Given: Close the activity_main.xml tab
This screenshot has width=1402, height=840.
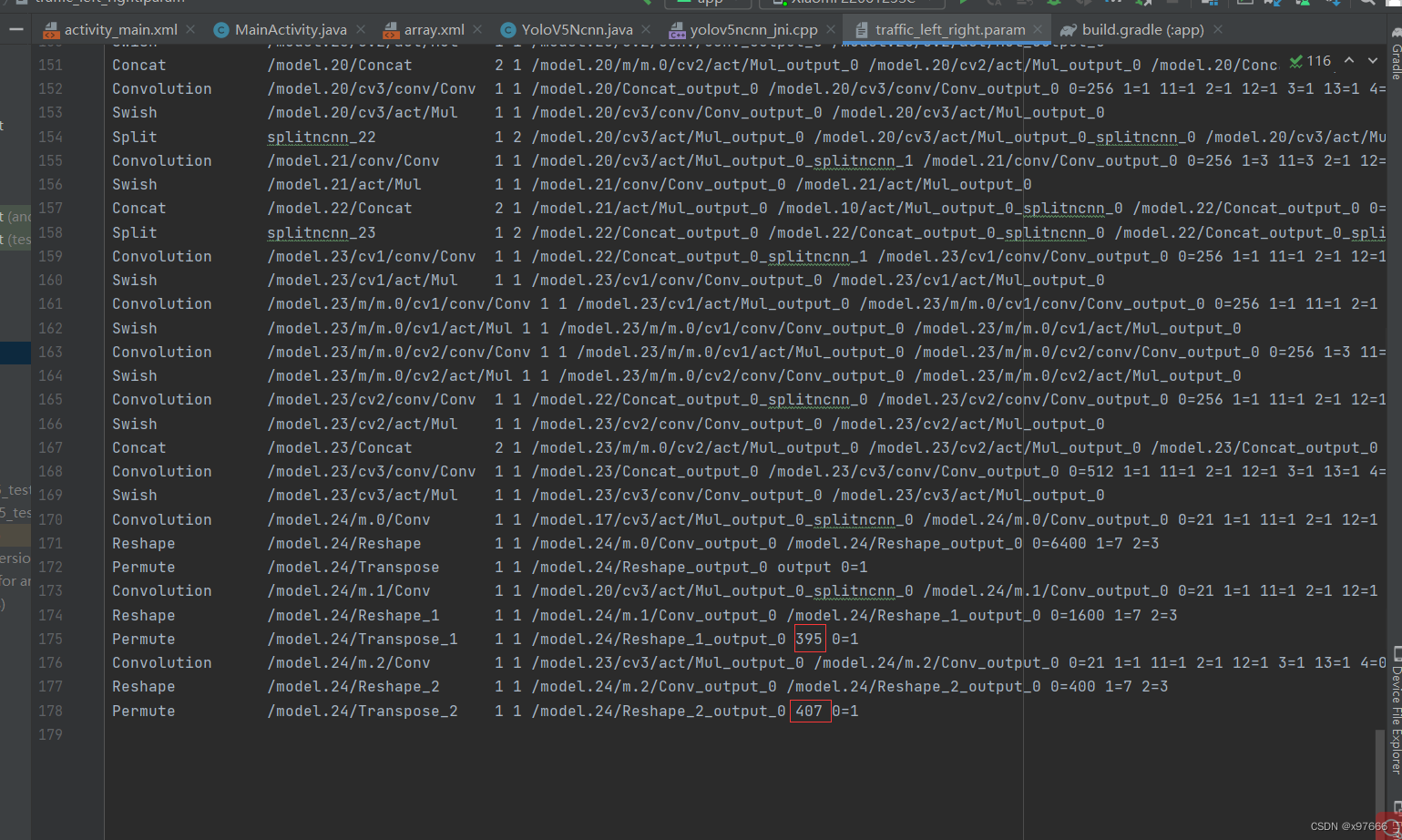Looking at the screenshot, I should (x=190, y=29).
